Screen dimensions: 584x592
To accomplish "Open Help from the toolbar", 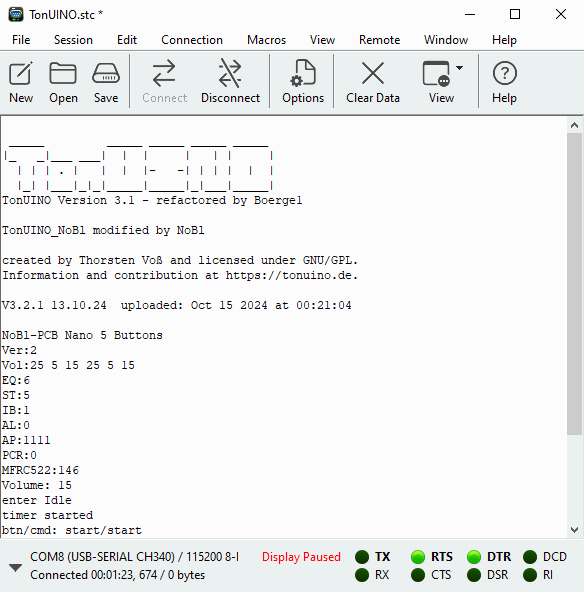I will click(x=504, y=82).
